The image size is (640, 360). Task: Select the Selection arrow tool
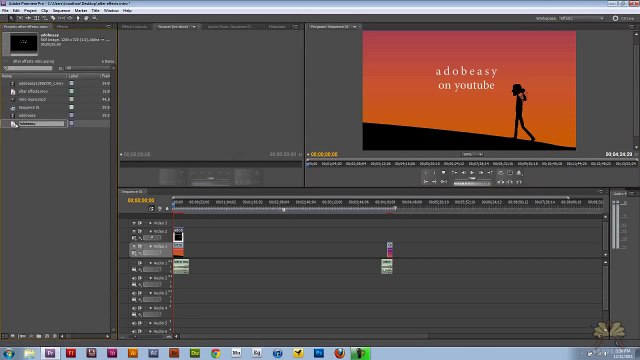[11, 18]
